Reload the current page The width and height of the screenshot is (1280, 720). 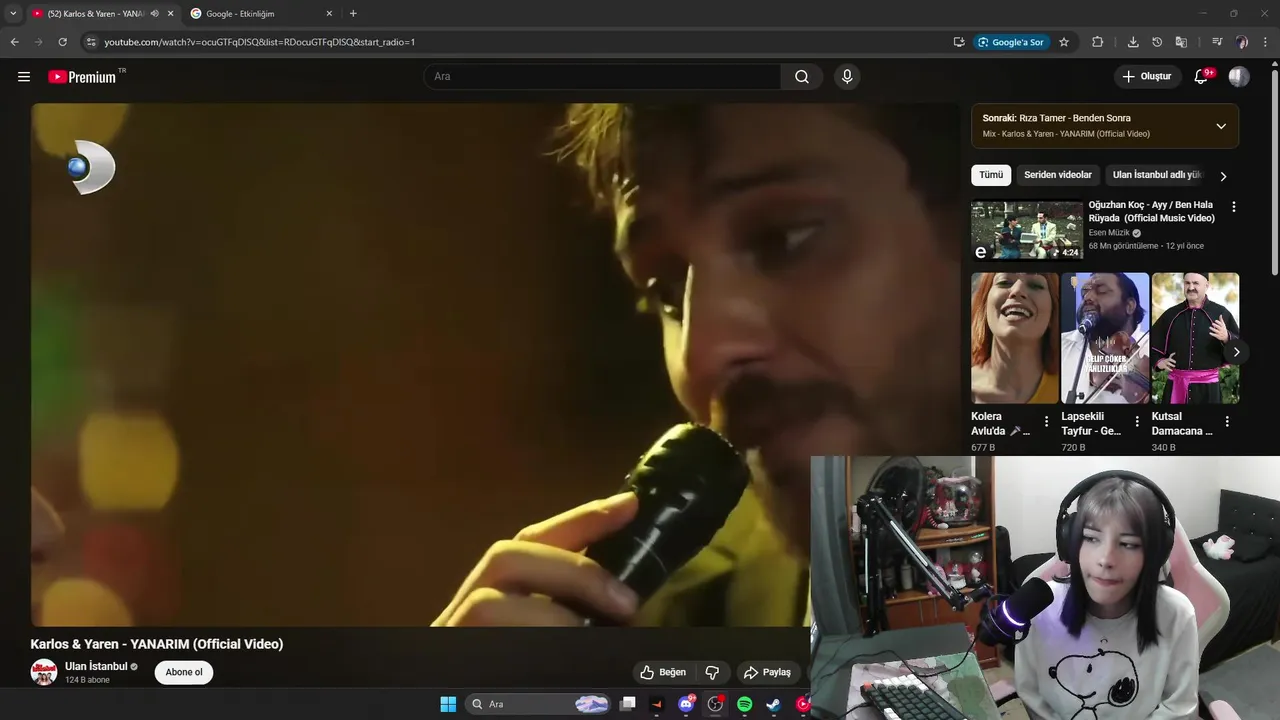[62, 42]
